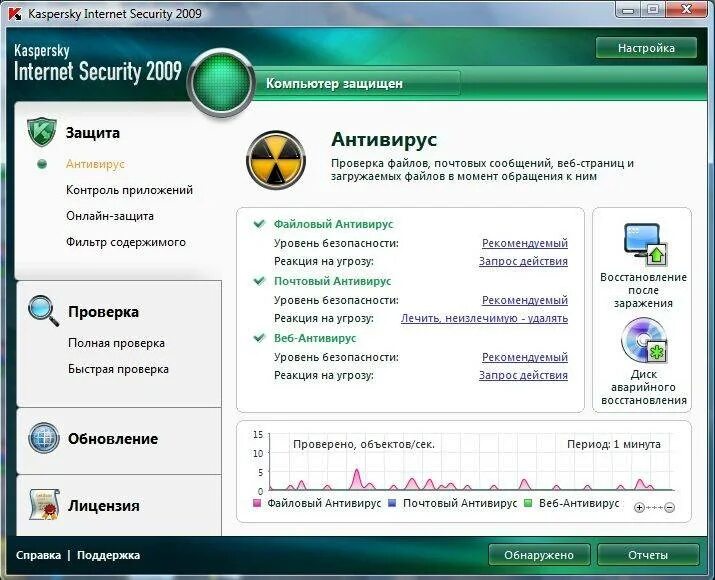
Task: Select Фильтр содержимого item
Action: tap(126, 242)
